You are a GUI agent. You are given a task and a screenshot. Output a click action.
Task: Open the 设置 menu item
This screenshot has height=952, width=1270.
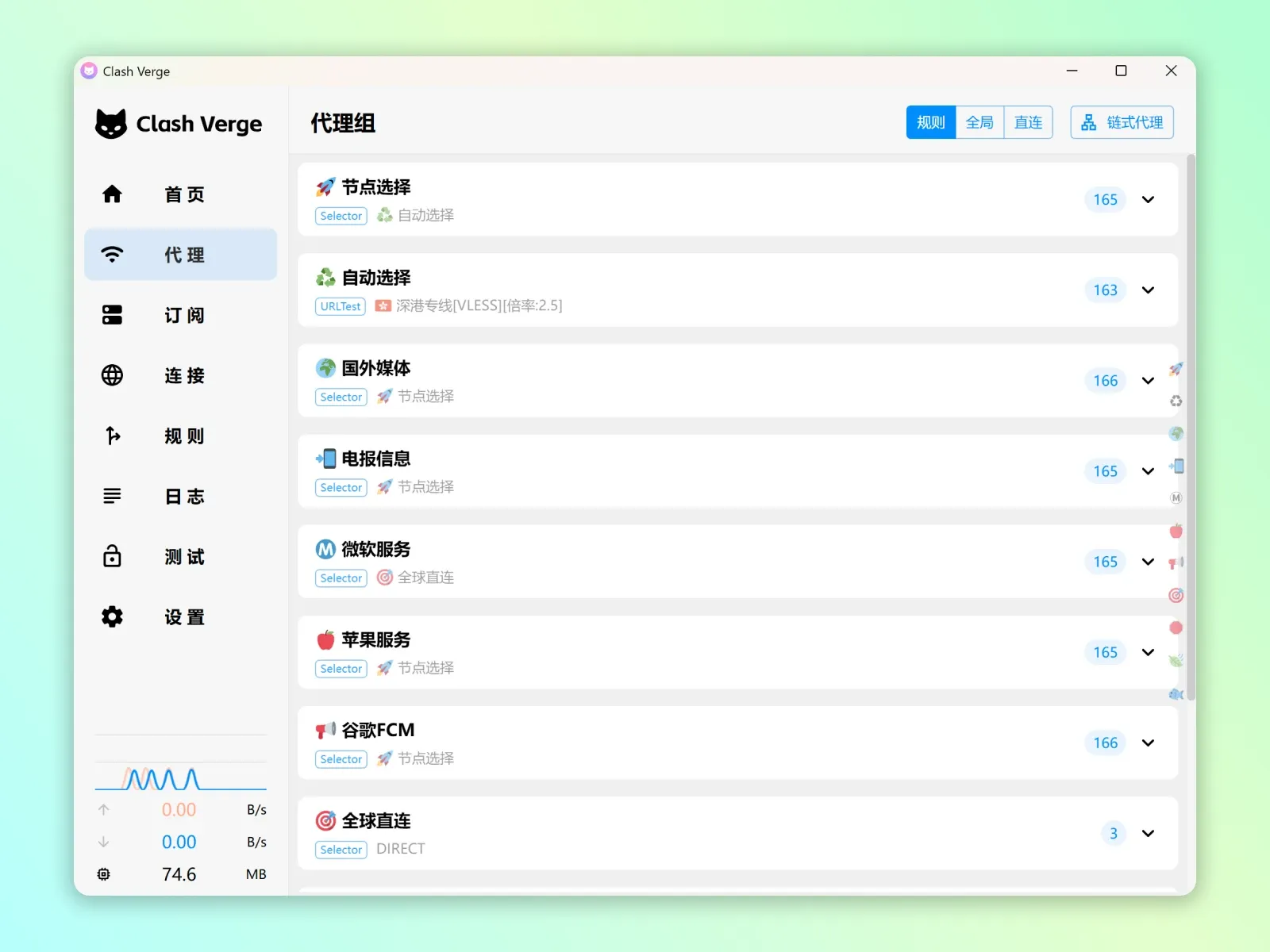[x=181, y=616]
